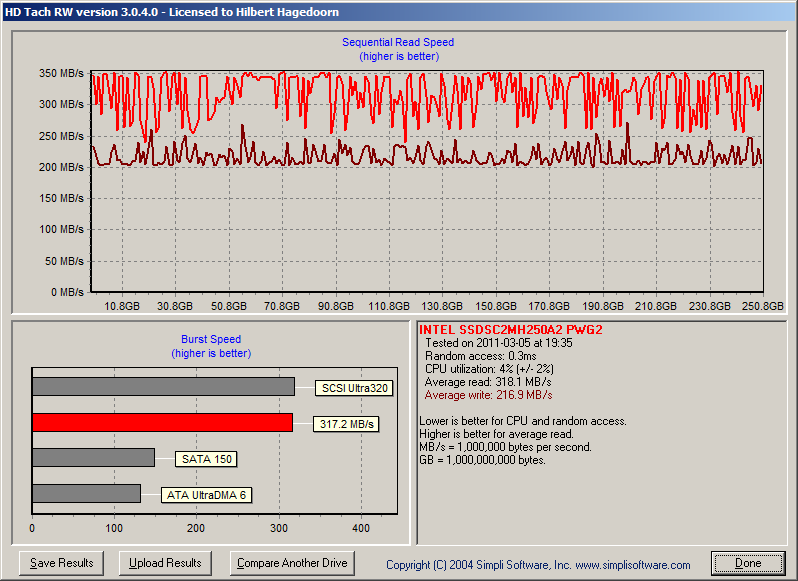
Task: Select the red burst speed bar
Action: click(162, 422)
